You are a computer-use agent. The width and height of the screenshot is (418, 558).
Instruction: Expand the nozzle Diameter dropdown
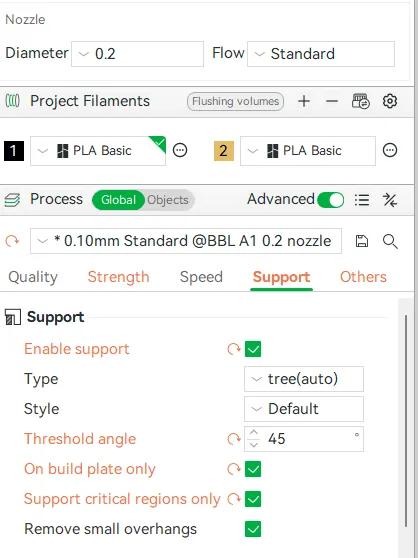tap(137, 54)
